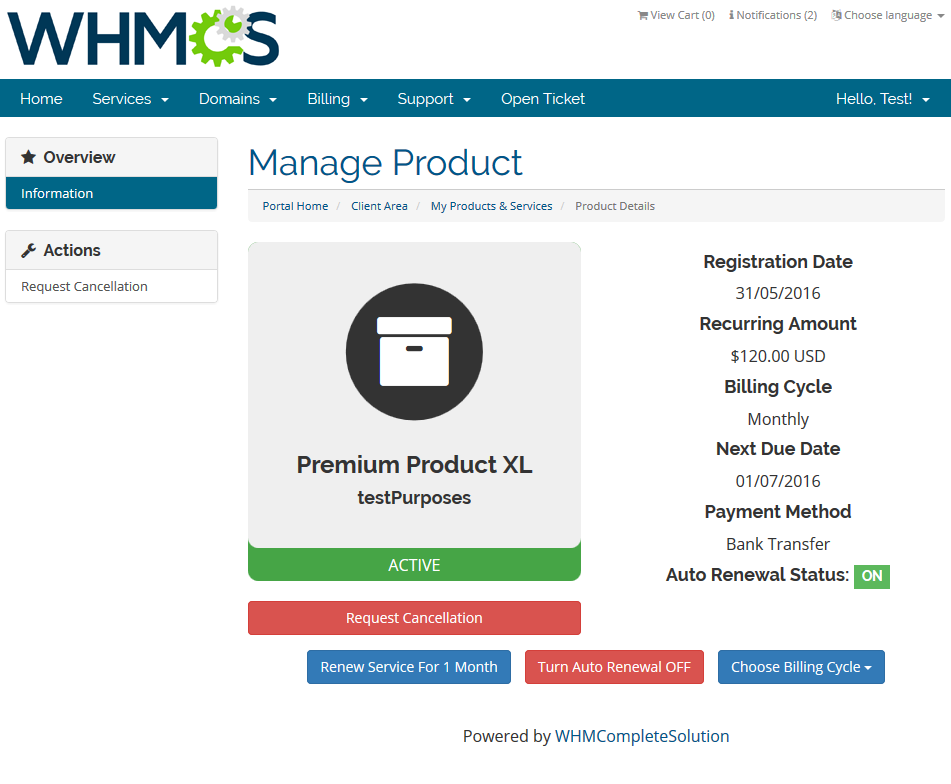Click the Actions wrench icon
The height and width of the screenshot is (784, 951).
pos(29,250)
